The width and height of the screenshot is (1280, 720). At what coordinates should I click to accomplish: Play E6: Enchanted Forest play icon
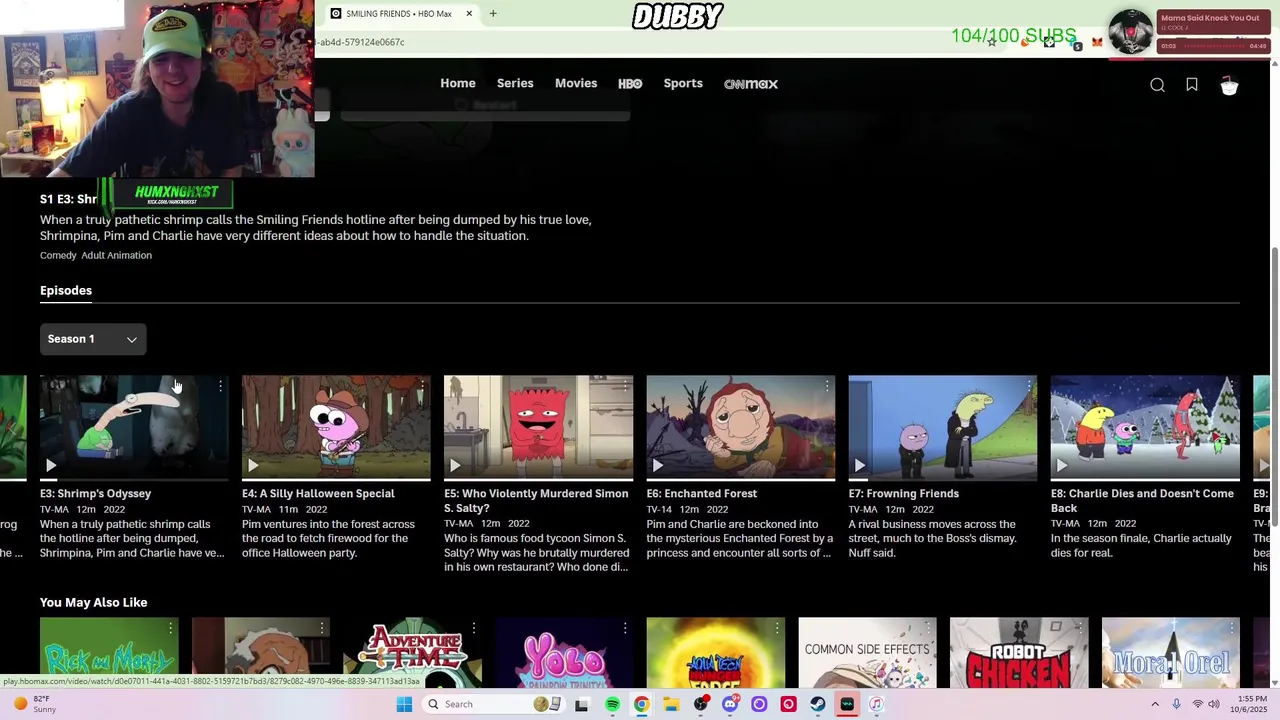click(x=657, y=465)
